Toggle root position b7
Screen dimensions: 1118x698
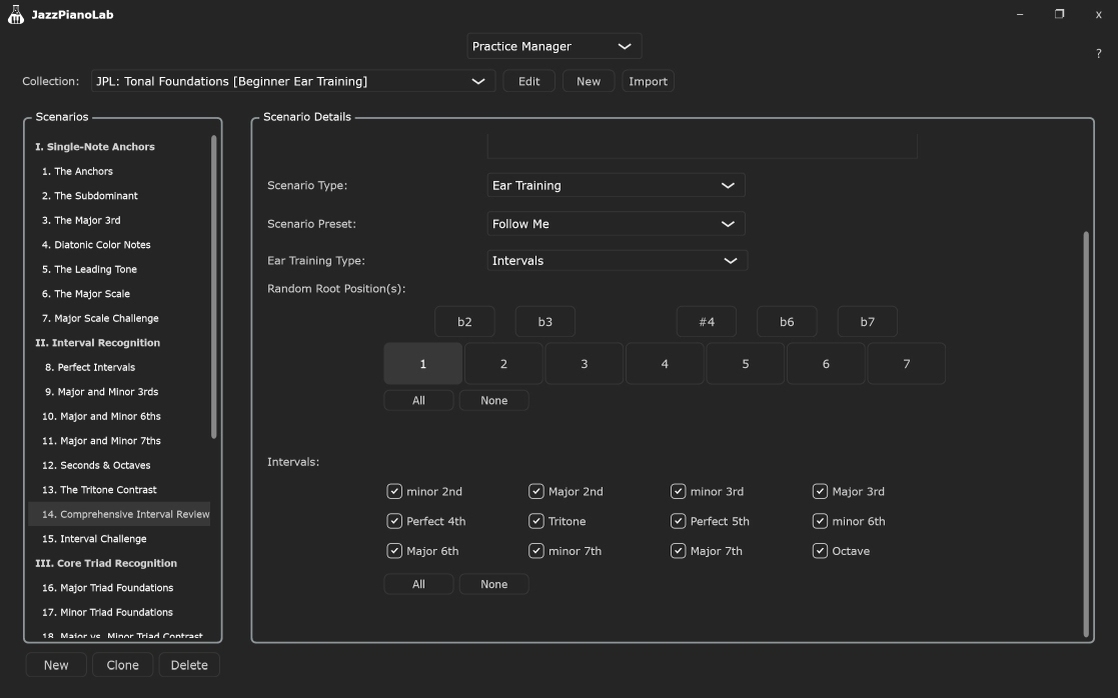(x=868, y=322)
